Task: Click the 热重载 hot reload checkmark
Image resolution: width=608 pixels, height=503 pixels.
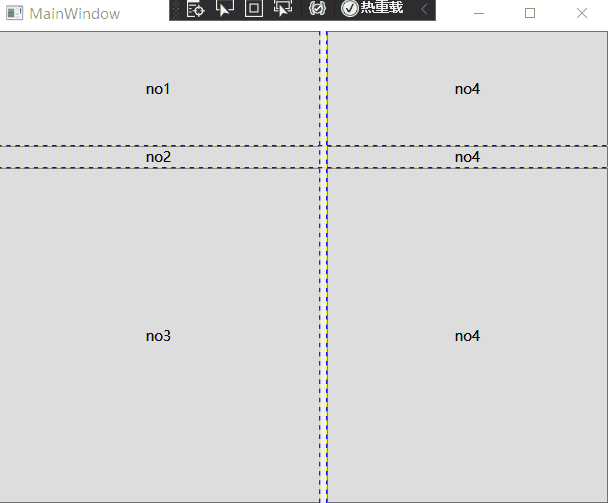Action: tap(349, 9)
